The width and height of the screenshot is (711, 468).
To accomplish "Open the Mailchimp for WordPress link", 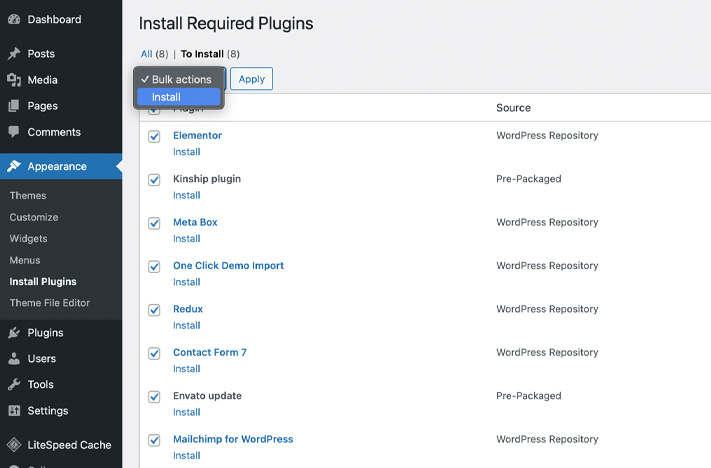I will 233,439.
